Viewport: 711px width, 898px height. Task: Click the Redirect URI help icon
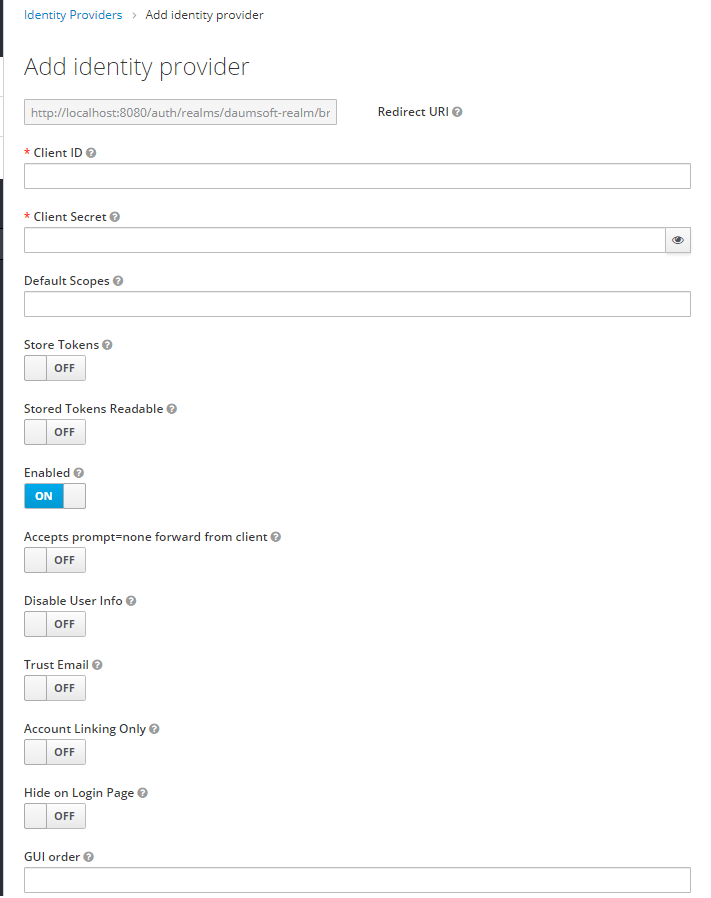coord(458,112)
